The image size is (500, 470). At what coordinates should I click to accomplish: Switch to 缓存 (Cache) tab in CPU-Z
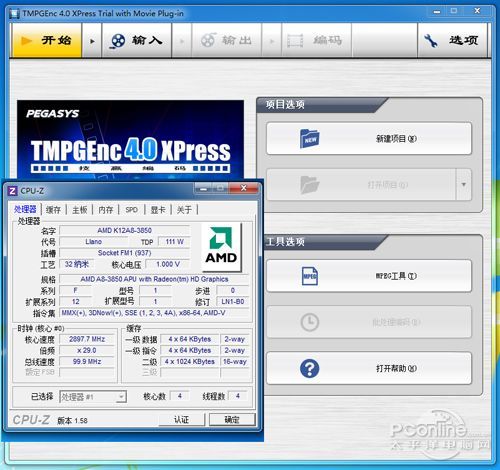53,210
